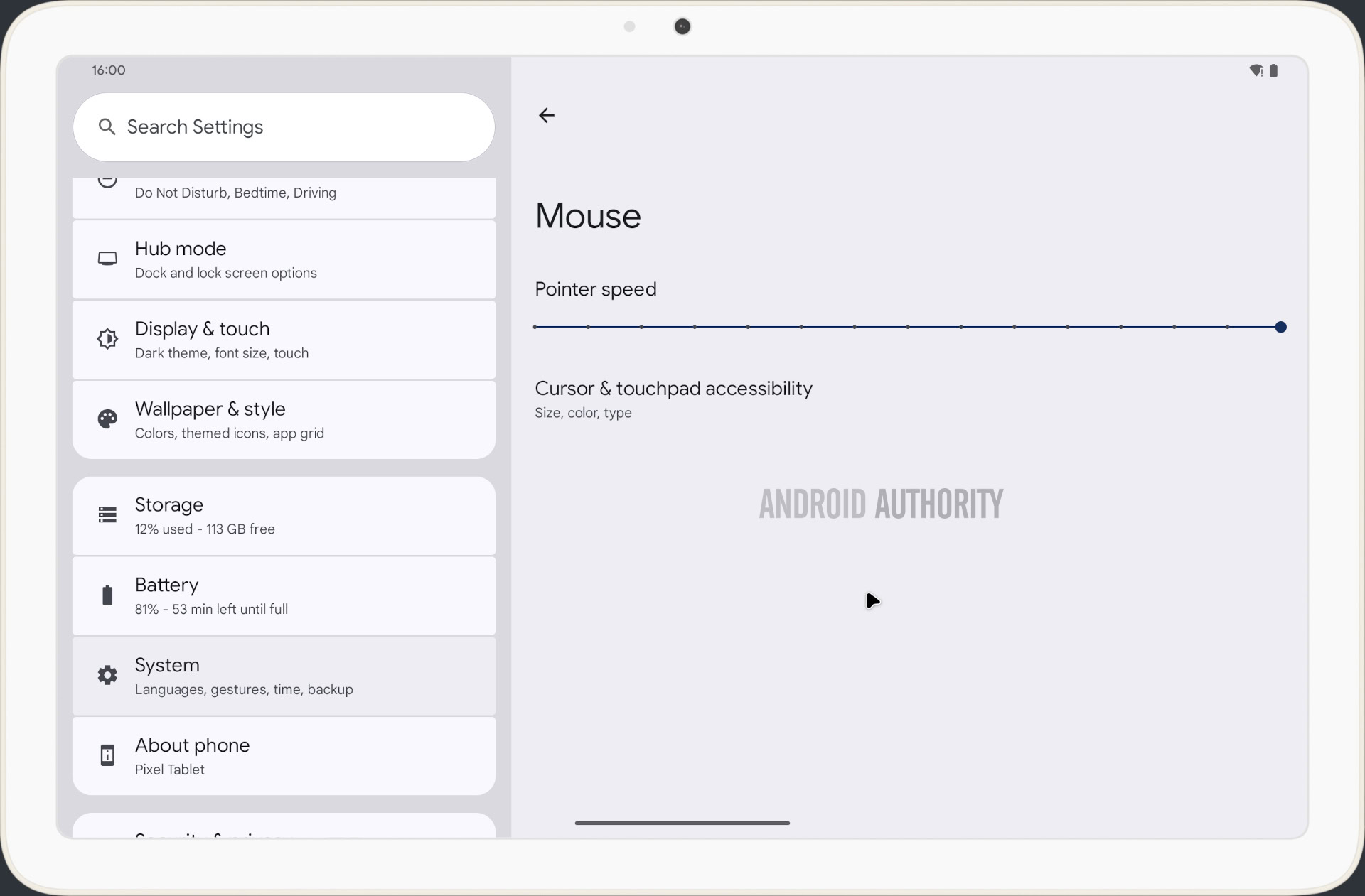Click the back arrow icon
The height and width of the screenshot is (896, 1365).
tap(546, 115)
